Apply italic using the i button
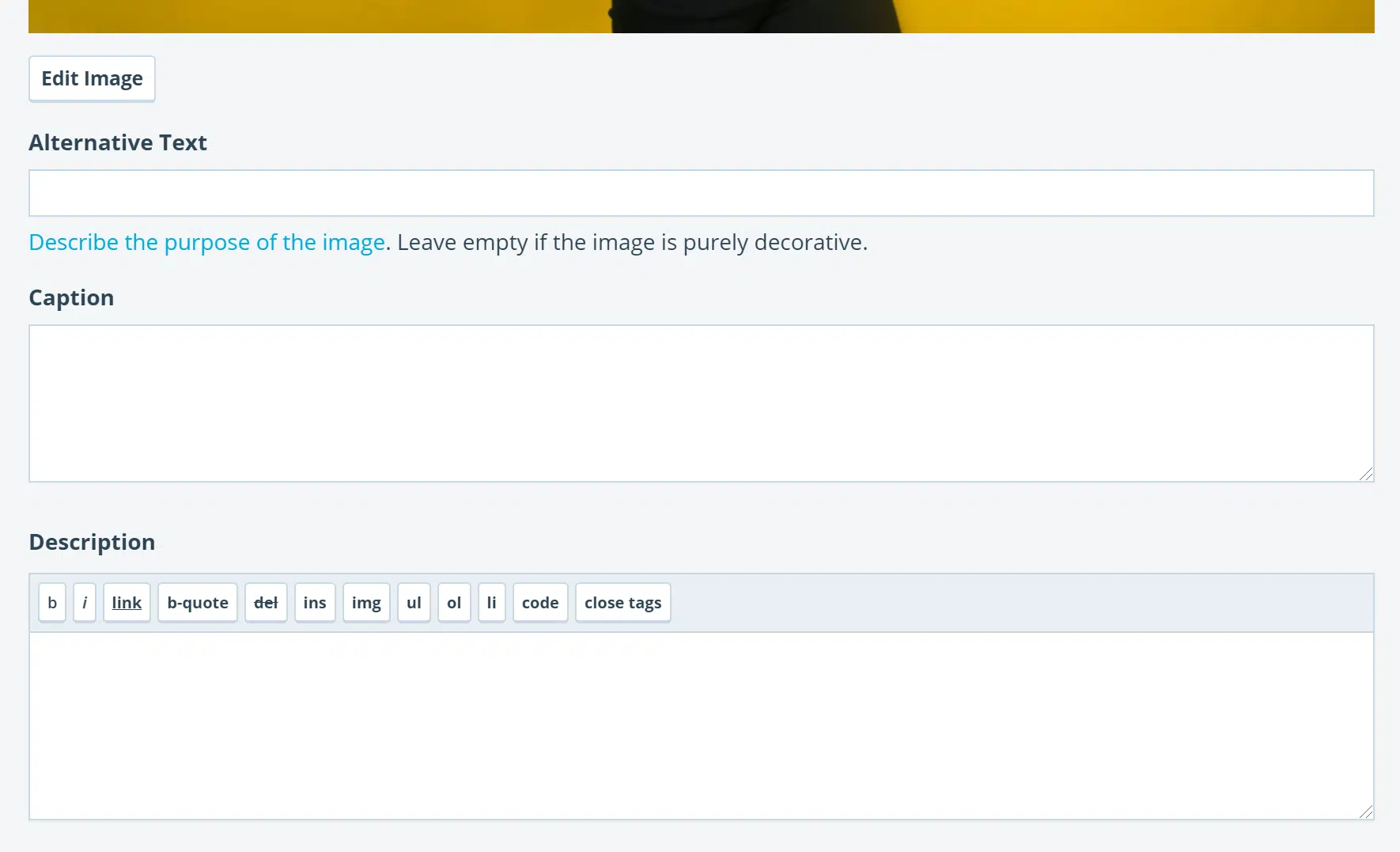Screen dimensions: 1400x852 [x=85, y=603]
